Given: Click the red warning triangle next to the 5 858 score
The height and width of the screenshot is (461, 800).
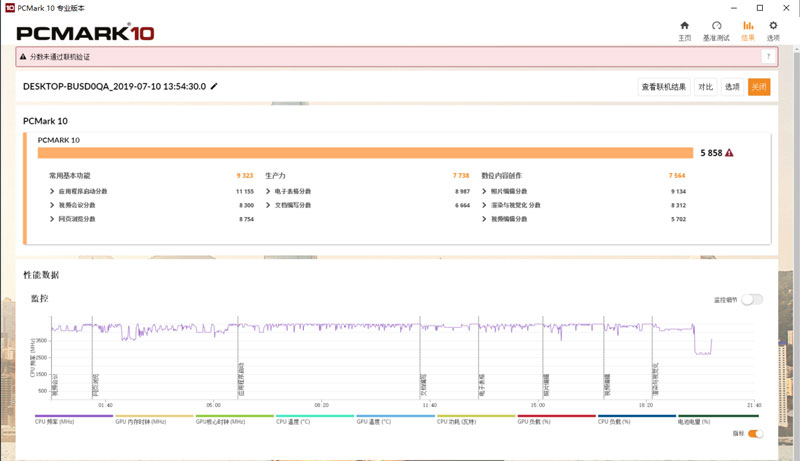Looking at the screenshot, I should pos(730,153).
